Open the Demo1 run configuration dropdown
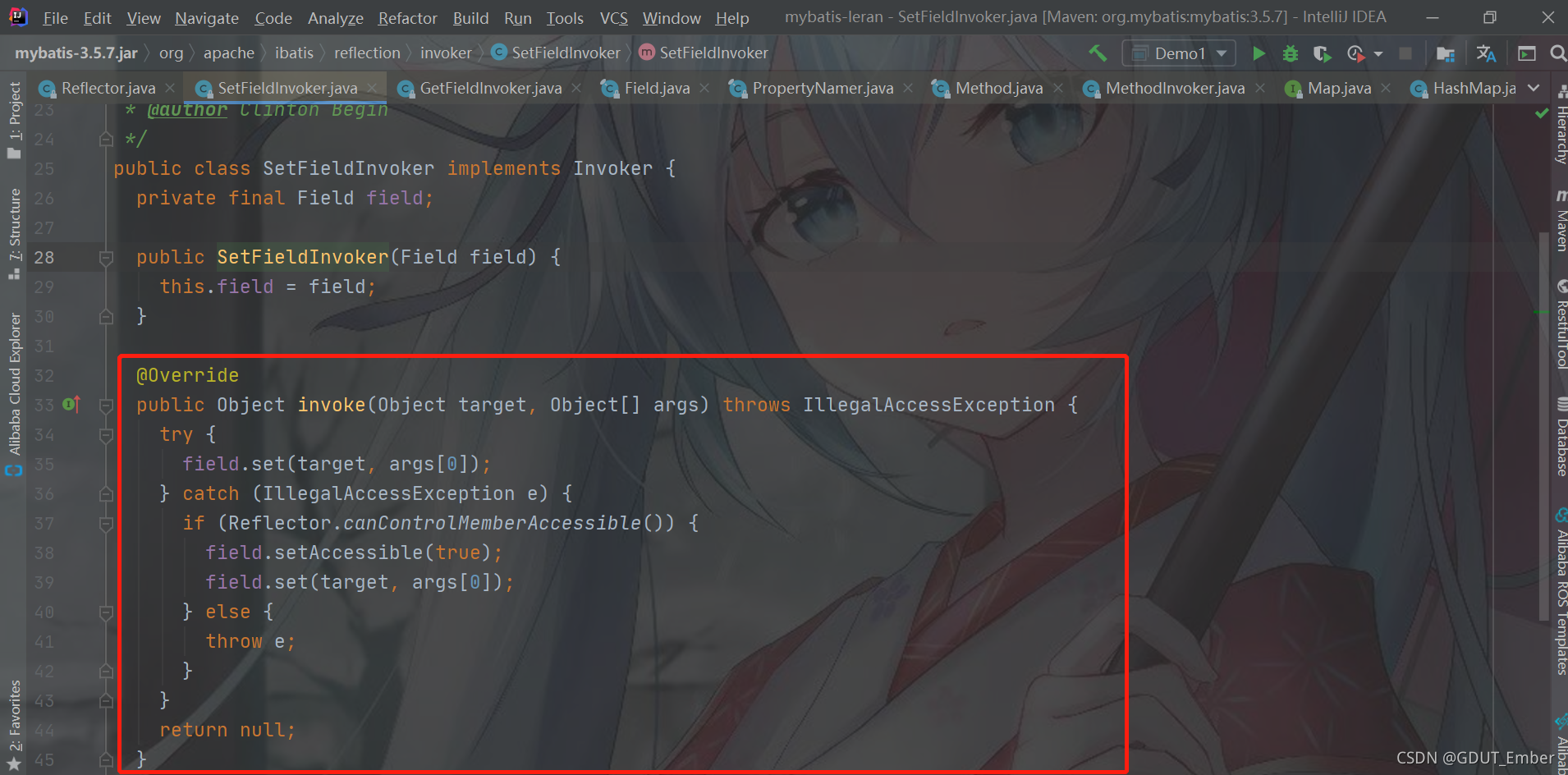Viewport: 1568px width, 775px height. click(1179, 53)
